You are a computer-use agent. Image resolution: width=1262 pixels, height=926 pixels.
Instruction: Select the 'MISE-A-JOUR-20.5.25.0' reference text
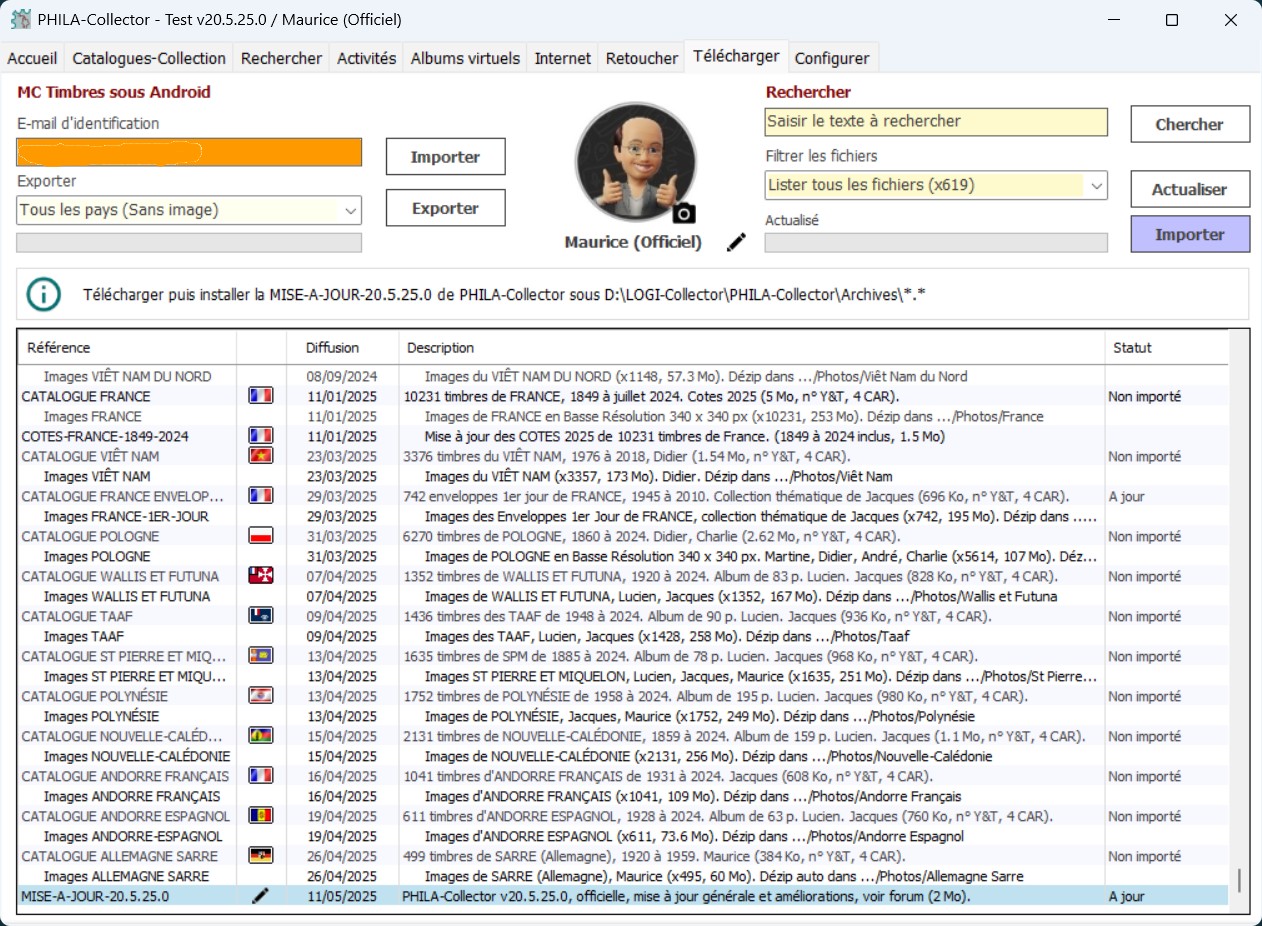pos(95,896)
